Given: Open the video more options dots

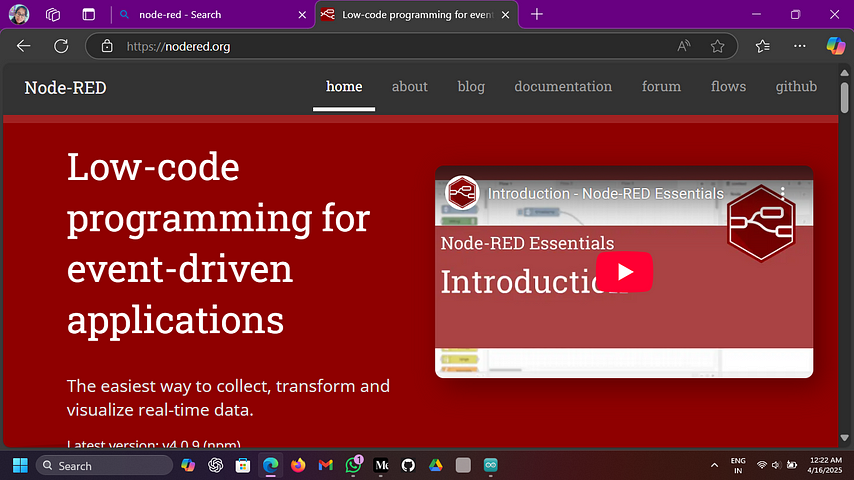Looking at the screenshot, I should [783, 193].
